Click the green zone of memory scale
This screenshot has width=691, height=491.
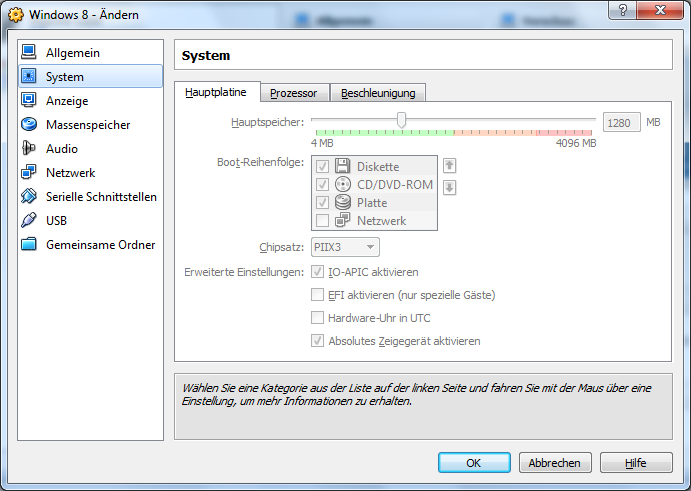pos(385,132)
